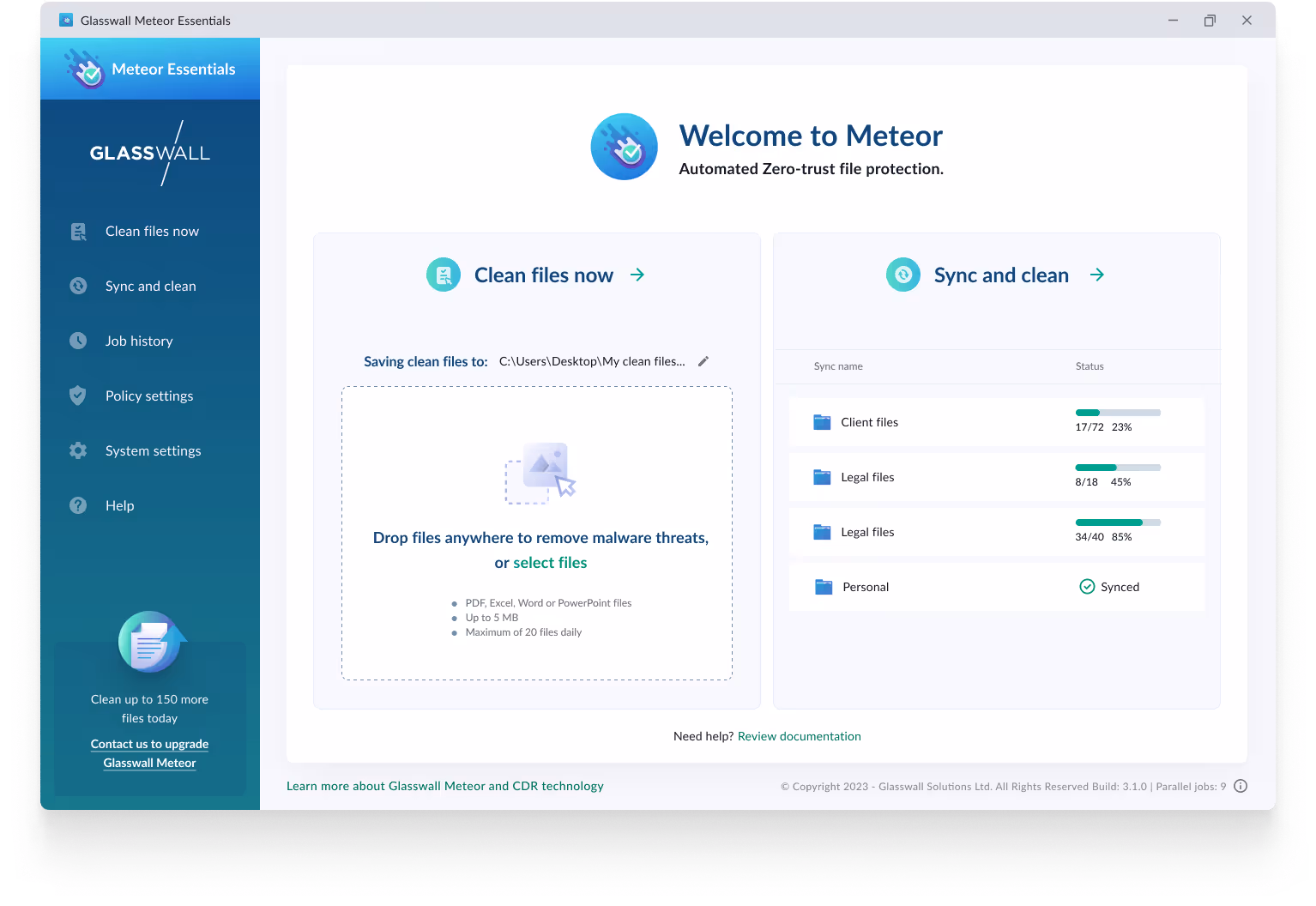Image resolution: width=1316 pixels, height=906 pixels.
Task: Click the Synced checkmark icon on Personal row
Action: click(x=1087, y=587)
